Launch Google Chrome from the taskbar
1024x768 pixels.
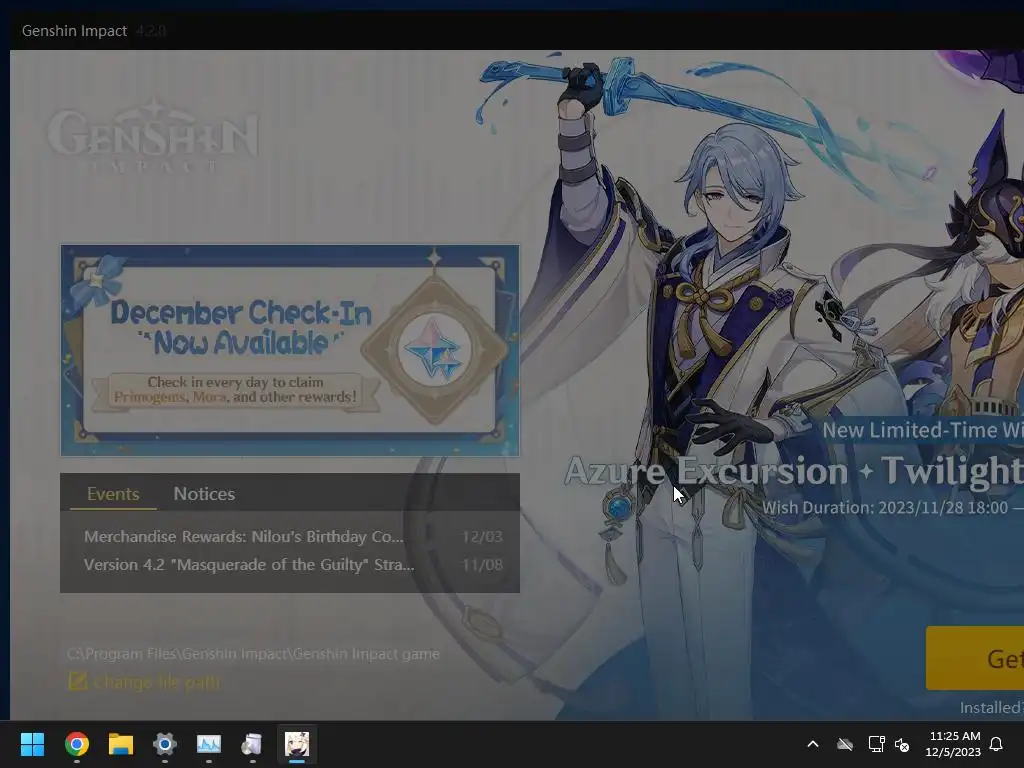(x=76, y=744)
